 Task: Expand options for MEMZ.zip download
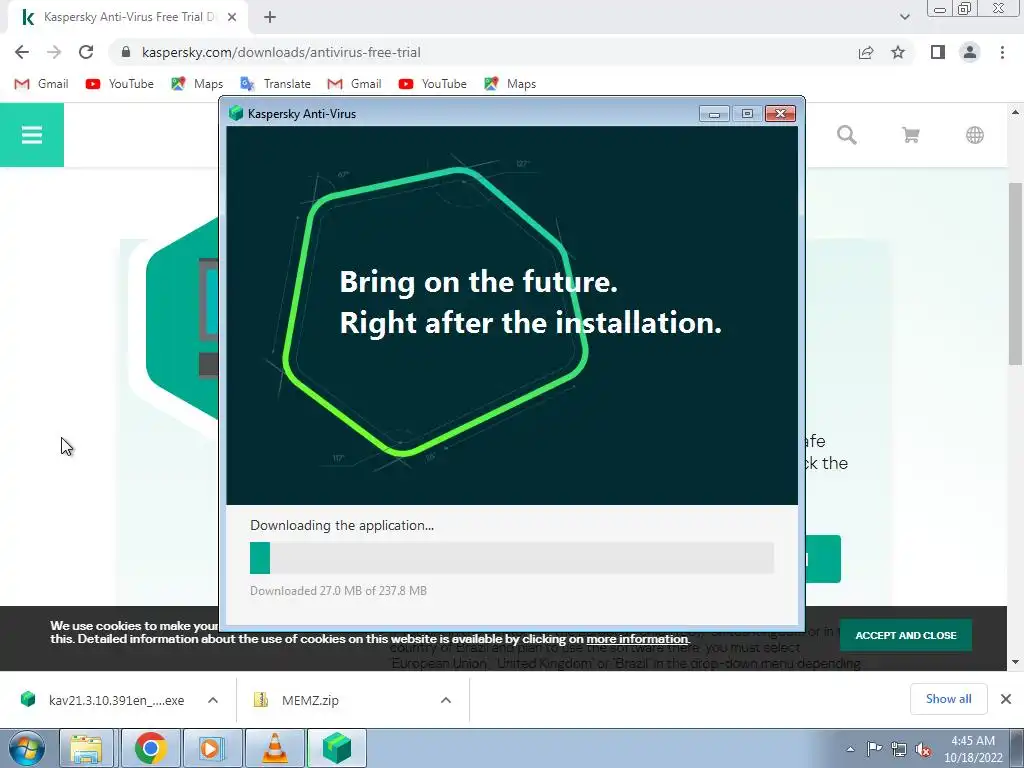click(x=446, y=700)
